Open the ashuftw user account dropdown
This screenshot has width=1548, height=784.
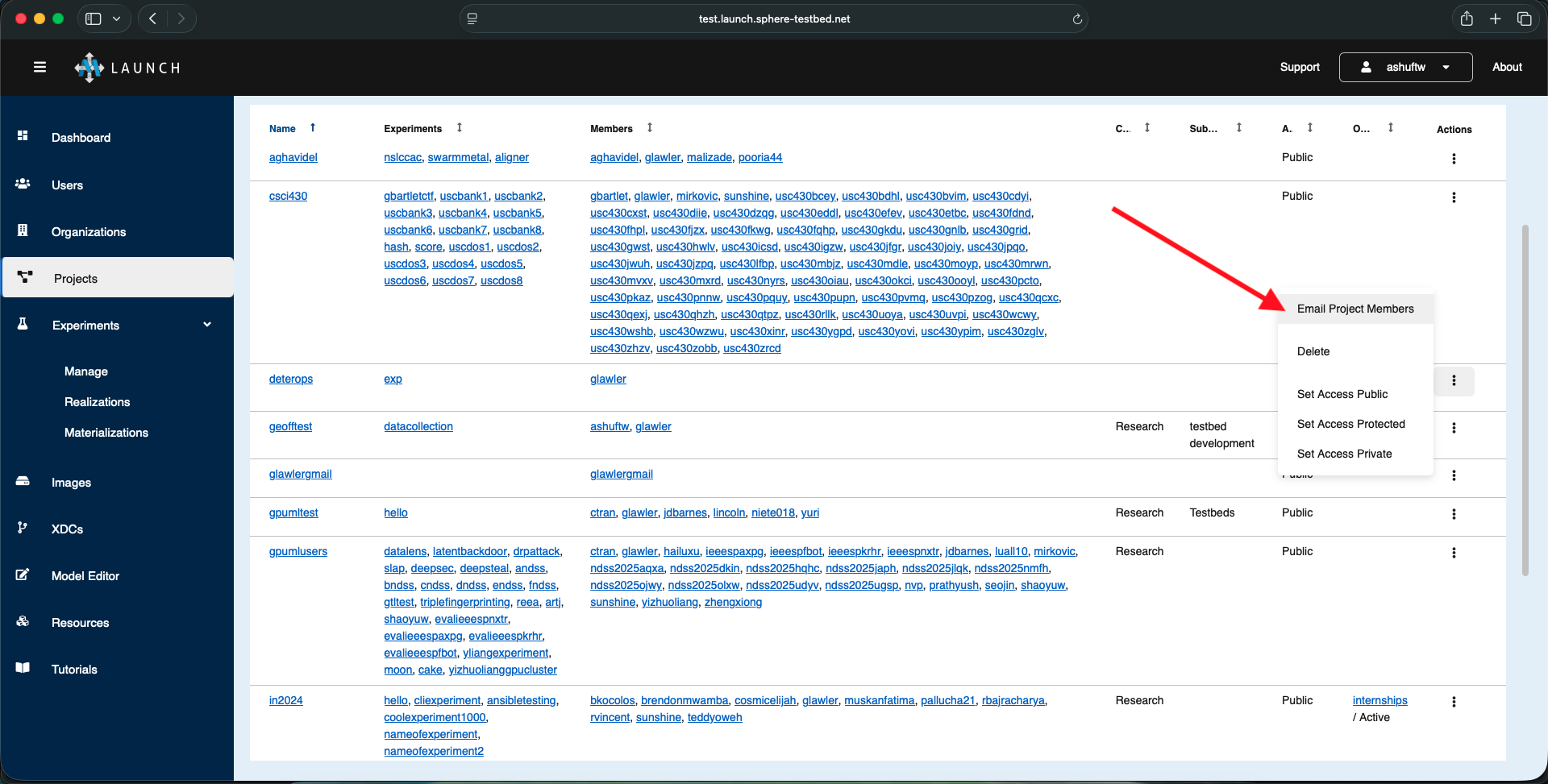point(1405,67)
